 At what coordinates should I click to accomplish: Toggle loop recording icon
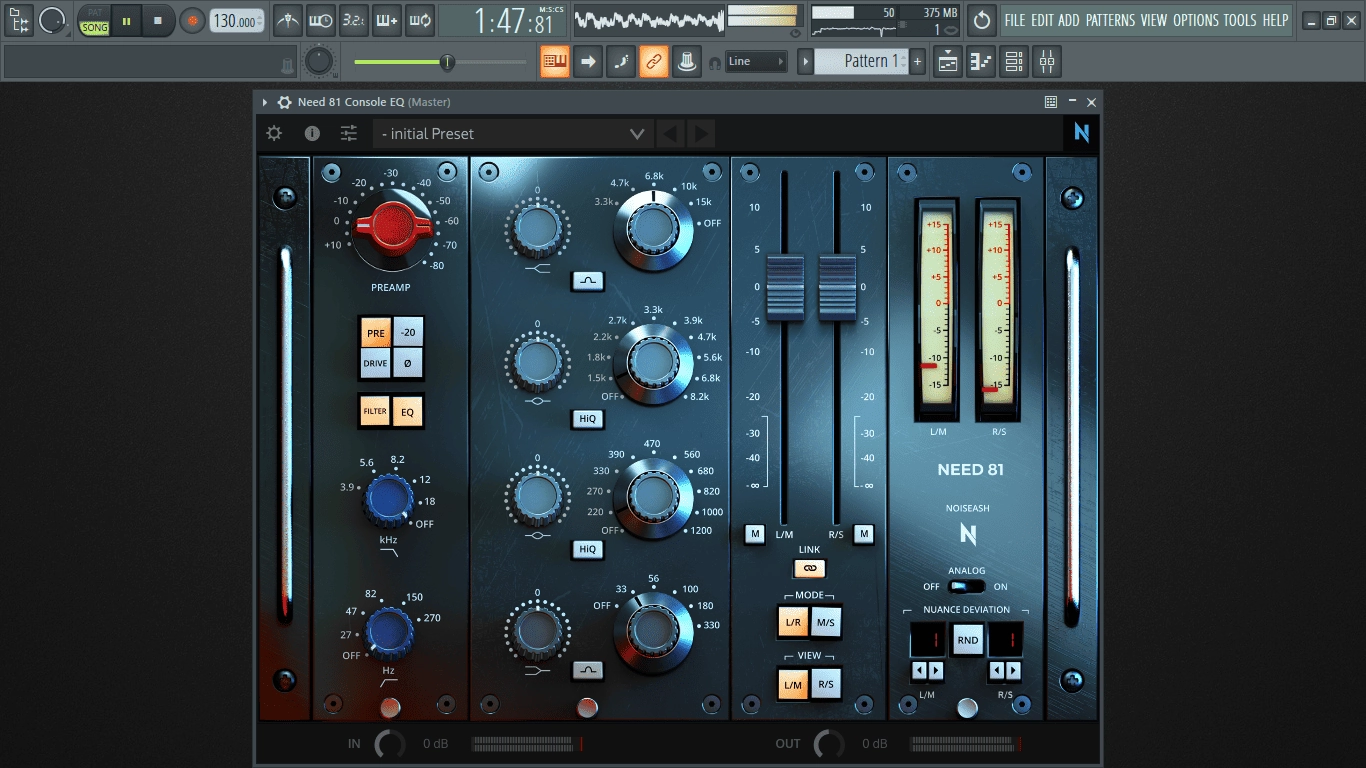pos(420,20)
